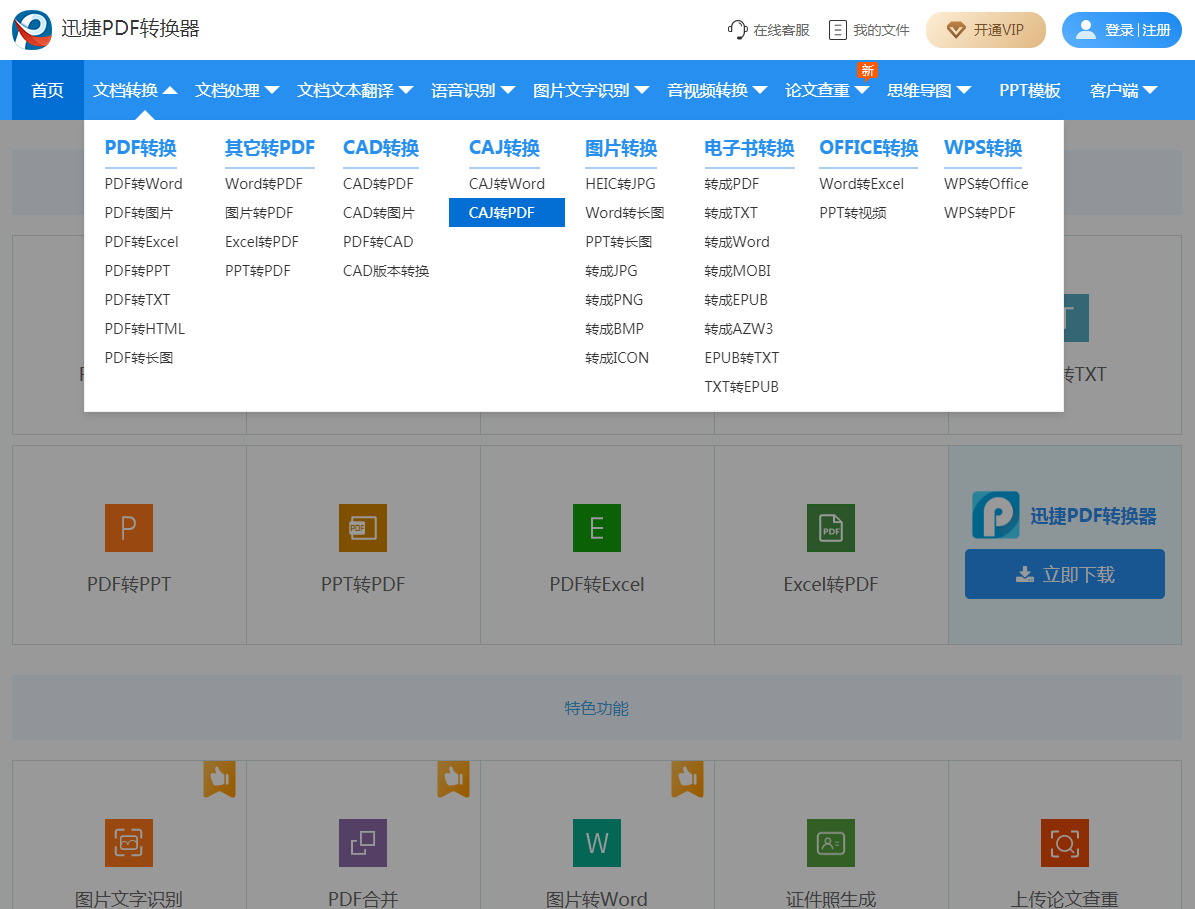Click the 迅捷PDF转换器 download banner logo

pos(995,515)
